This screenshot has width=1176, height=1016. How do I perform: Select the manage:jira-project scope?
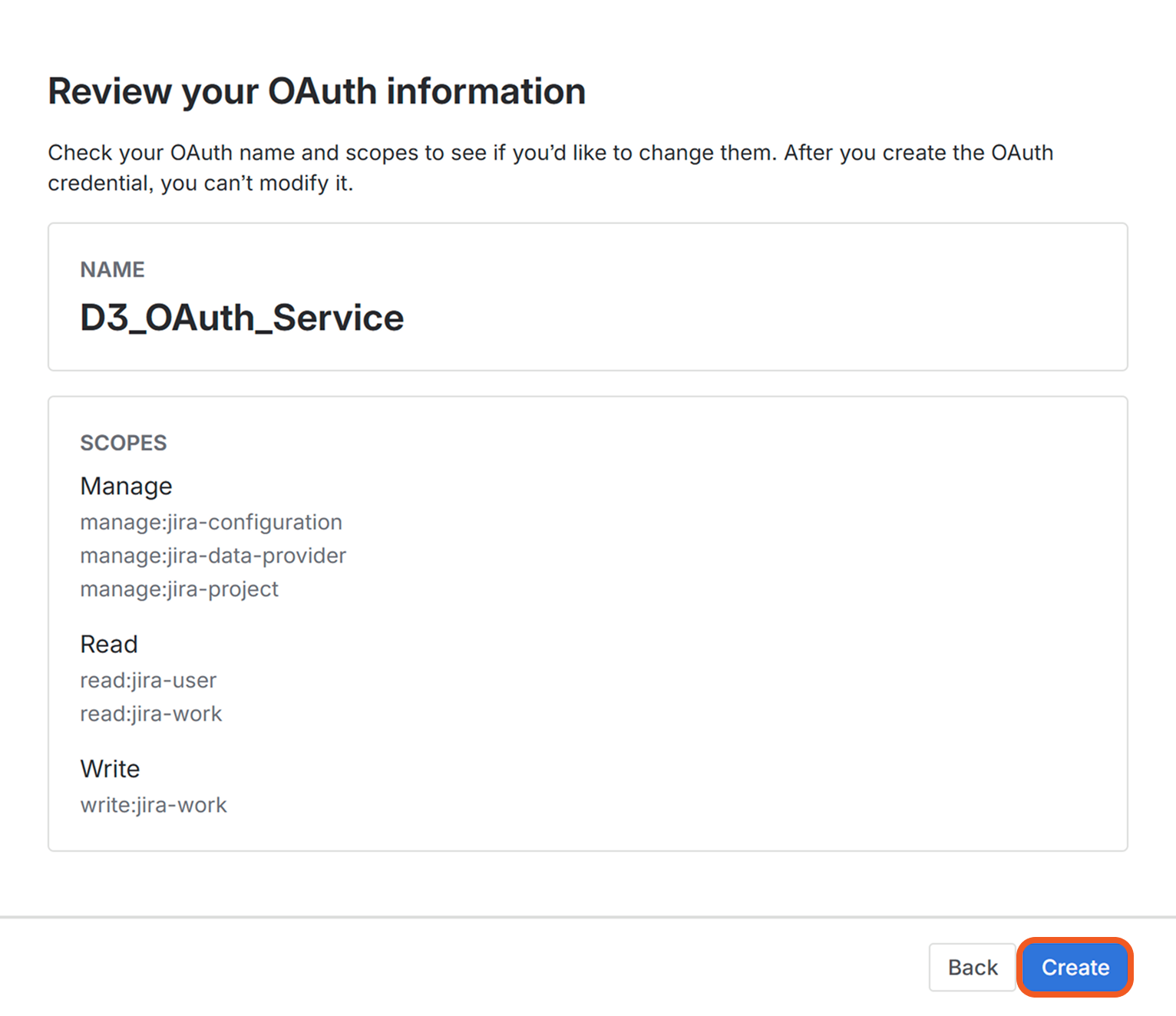coord(179,589)
